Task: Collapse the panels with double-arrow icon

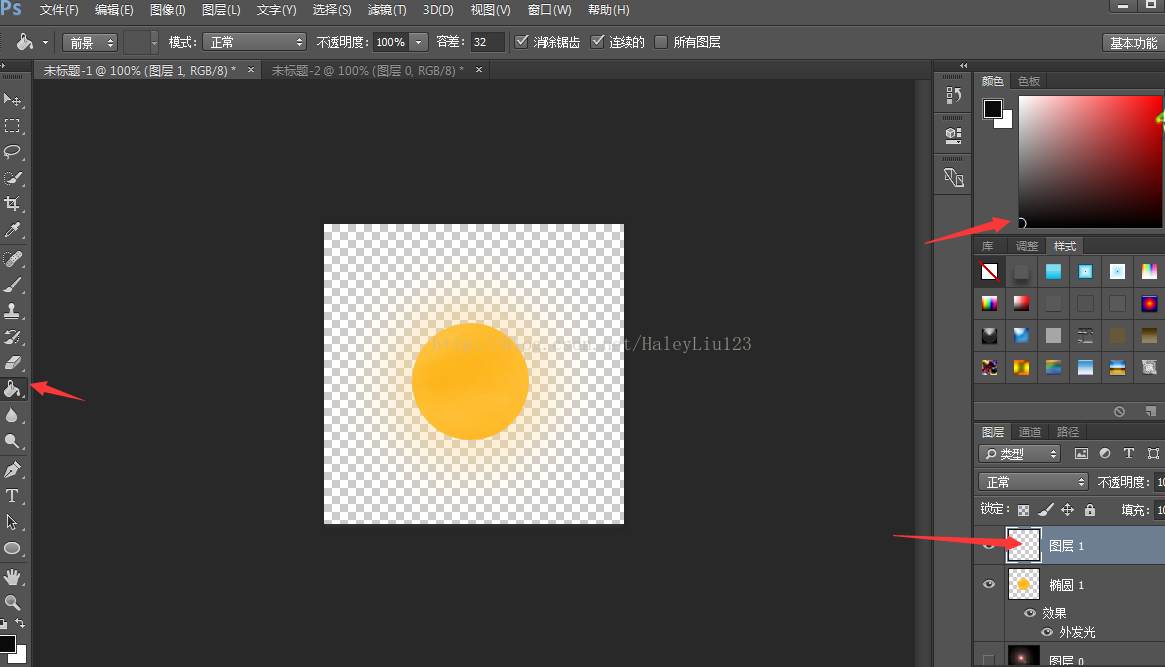Action: 964,66
